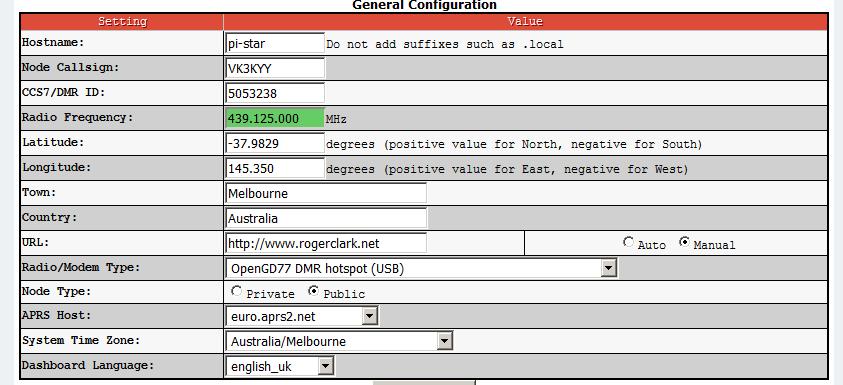Click the Longitude input field

275,168
